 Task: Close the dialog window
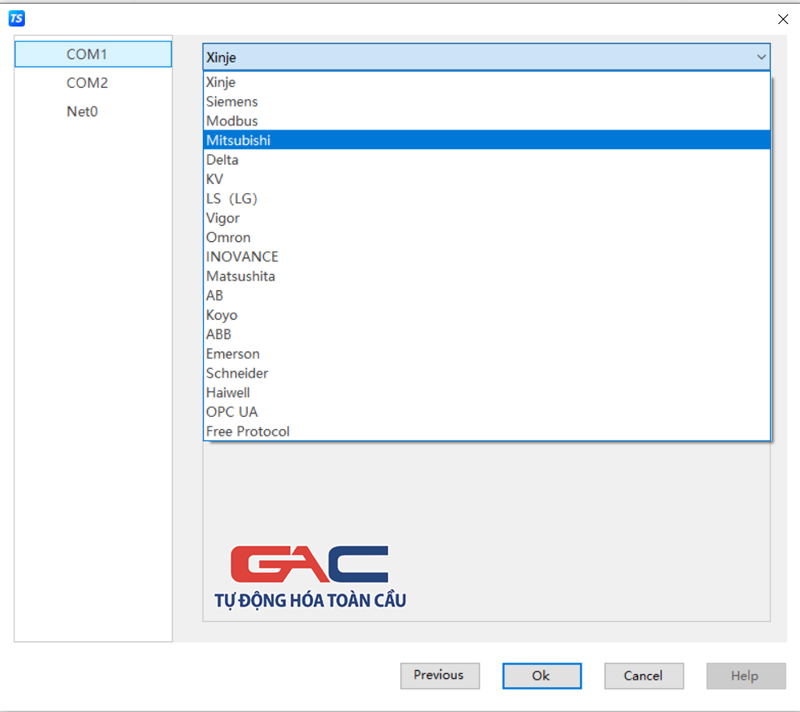coord(783,19)
